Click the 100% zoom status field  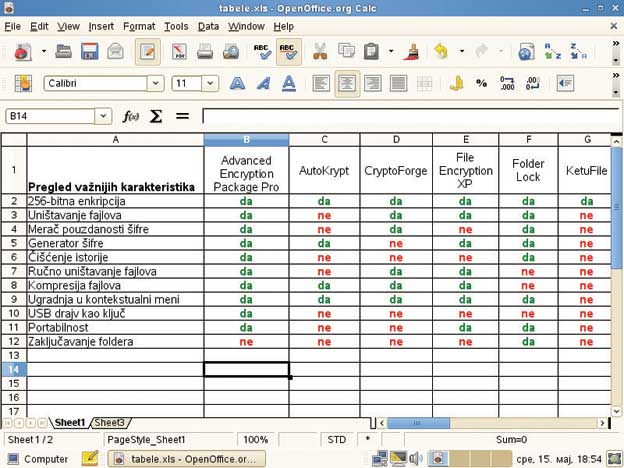pyautogui.click(x=256, y=440)
